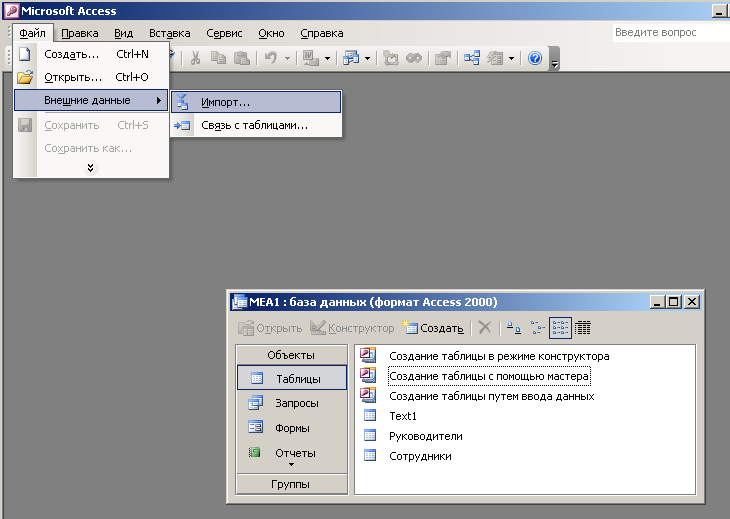
Task: Switch to Small Icons view
Action: (537, 328)
